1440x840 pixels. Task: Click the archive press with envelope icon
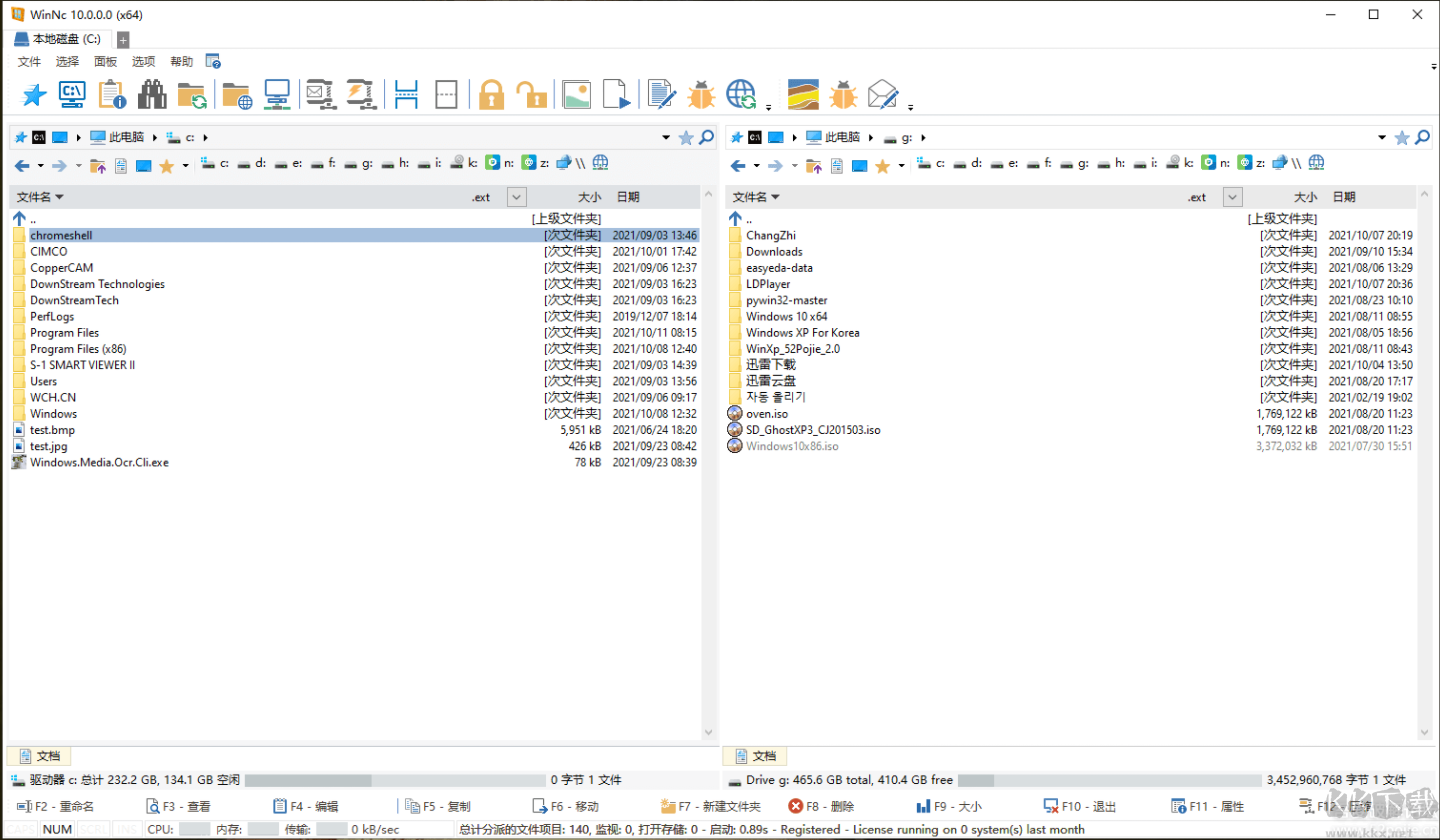(x=319, y=95)
